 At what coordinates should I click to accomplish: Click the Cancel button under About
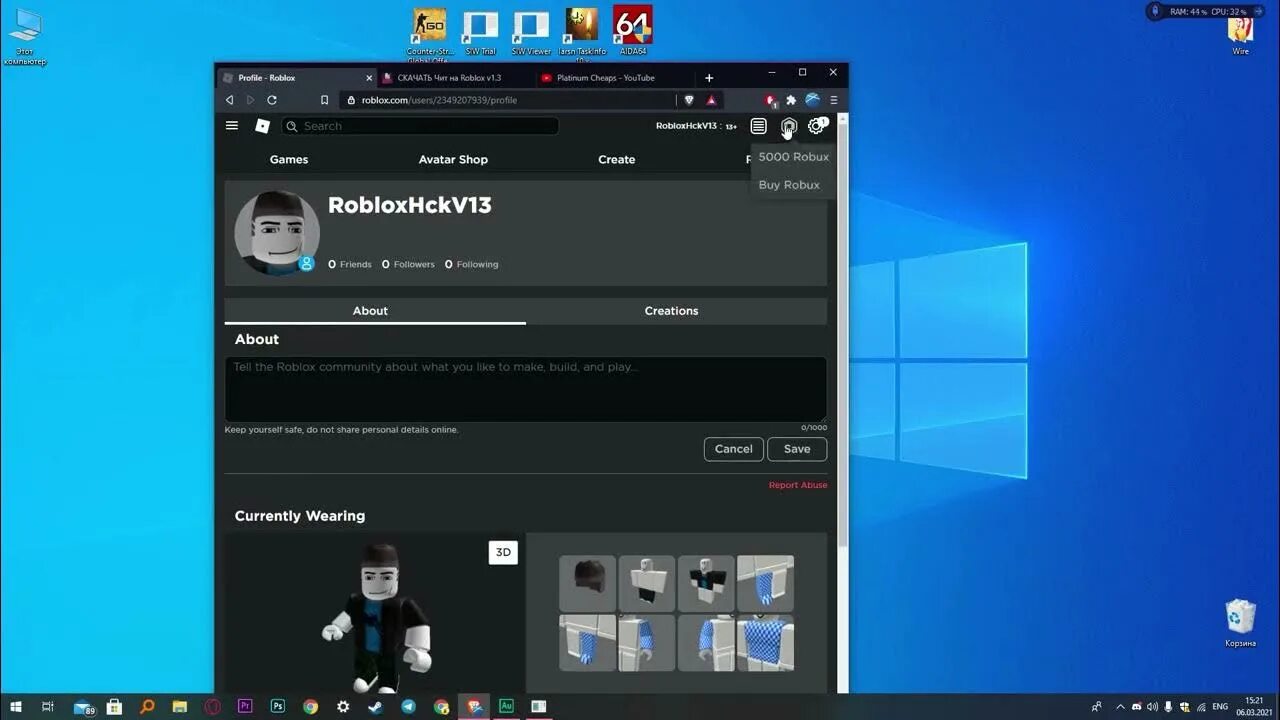click(734, 449)
